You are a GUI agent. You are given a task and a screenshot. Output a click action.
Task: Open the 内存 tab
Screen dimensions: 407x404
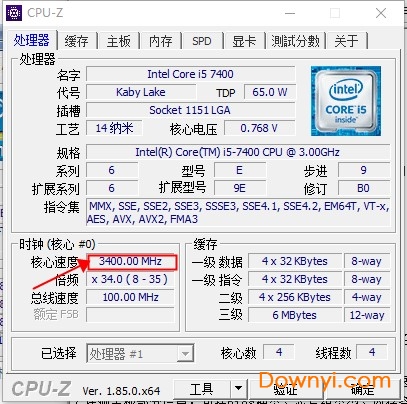coord(160,41)
